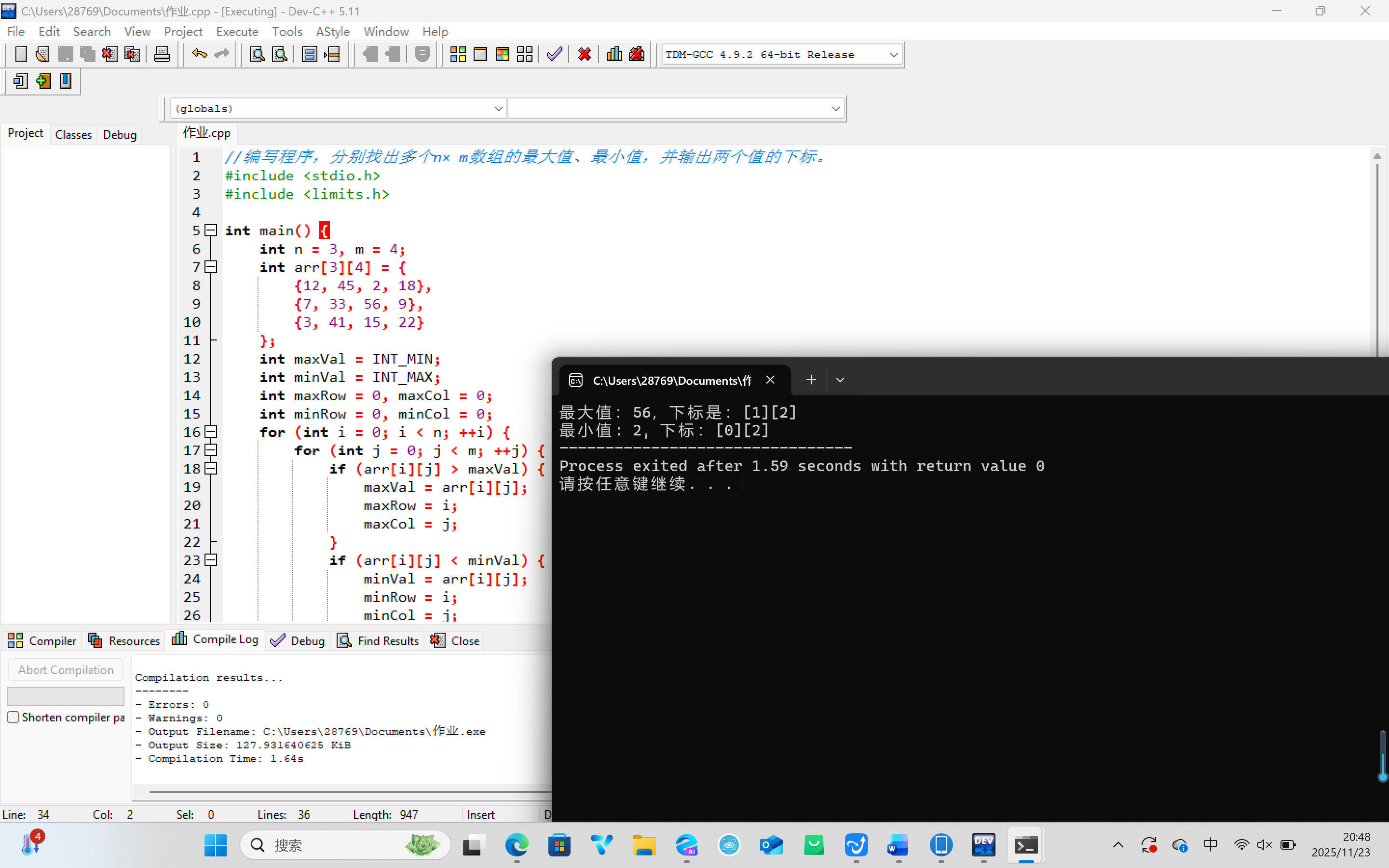Click the Insert green plus toolbar icon
The image size is (1389, 868).
pos(43,81)
